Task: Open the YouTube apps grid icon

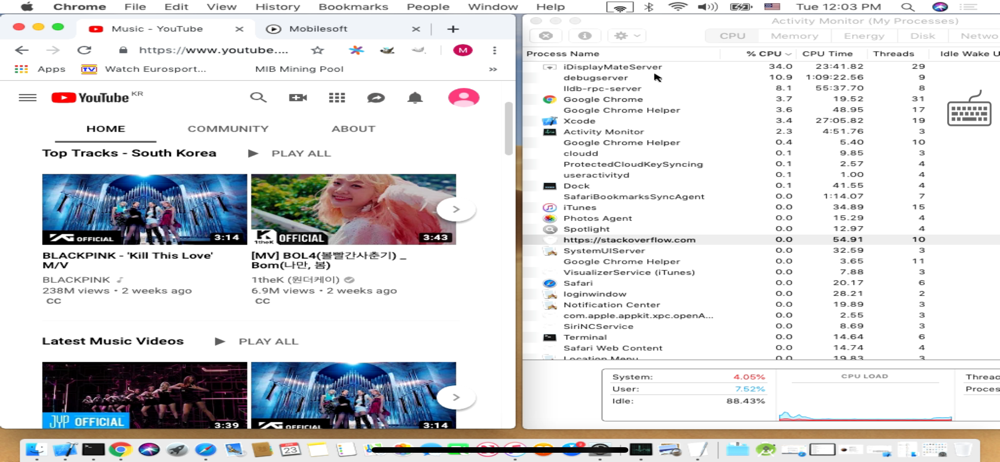Action: click(337, 98)
